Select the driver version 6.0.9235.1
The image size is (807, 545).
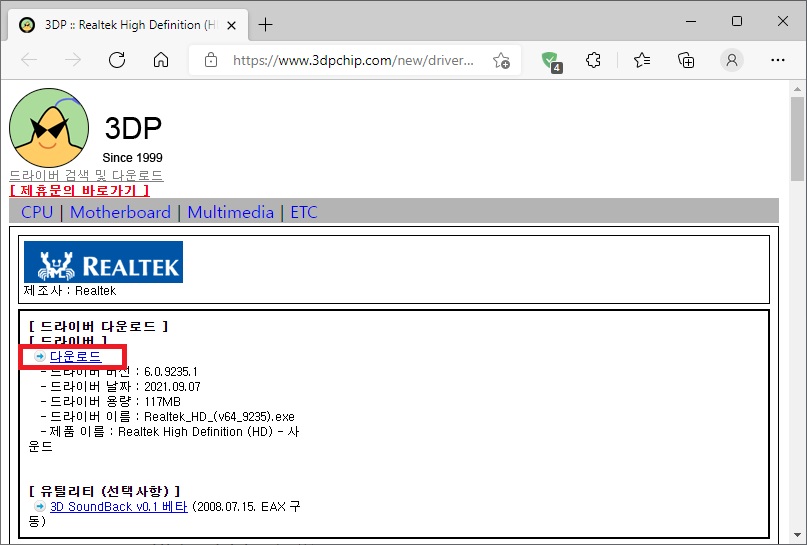[171, 372]
